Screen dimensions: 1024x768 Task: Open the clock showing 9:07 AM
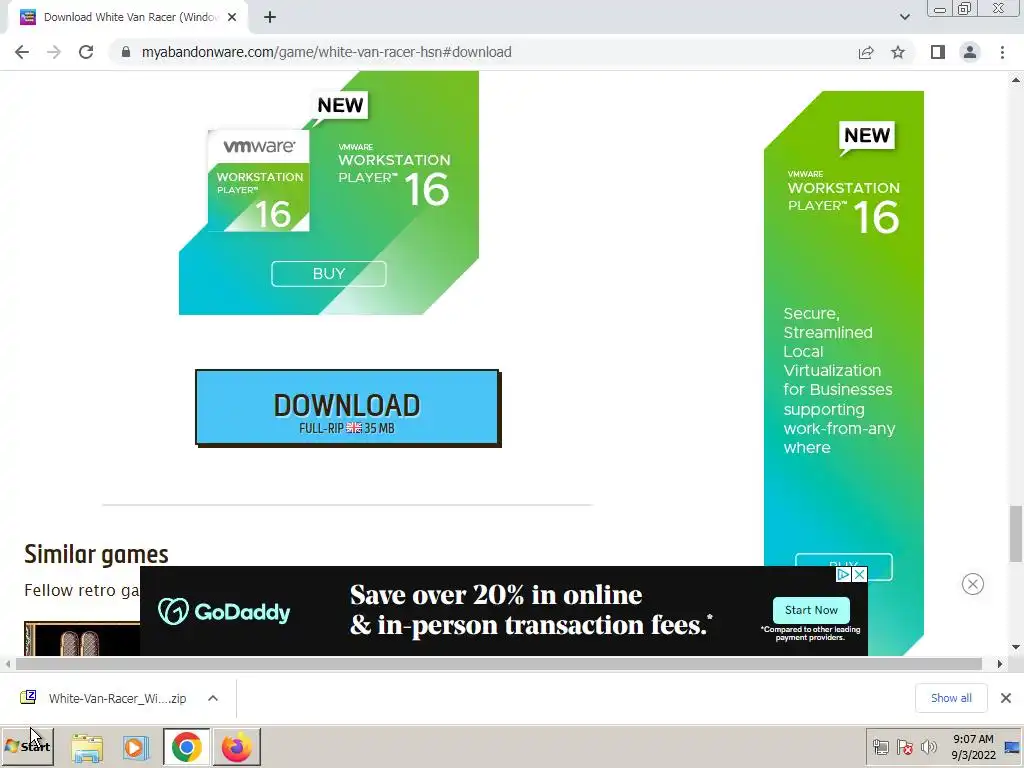[x=973, y=746]
